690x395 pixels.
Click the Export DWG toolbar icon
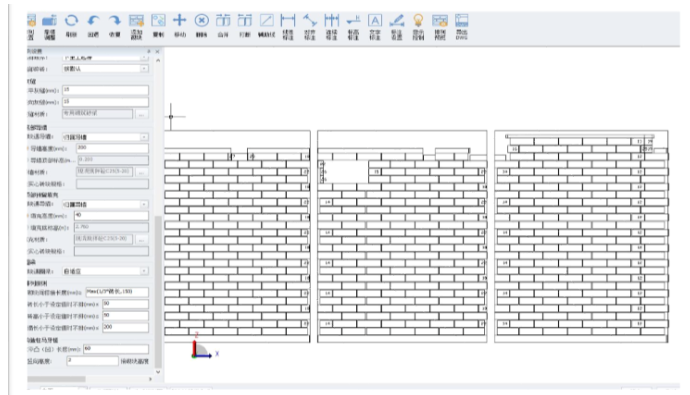pyautogui.click(x=461, y=27)
